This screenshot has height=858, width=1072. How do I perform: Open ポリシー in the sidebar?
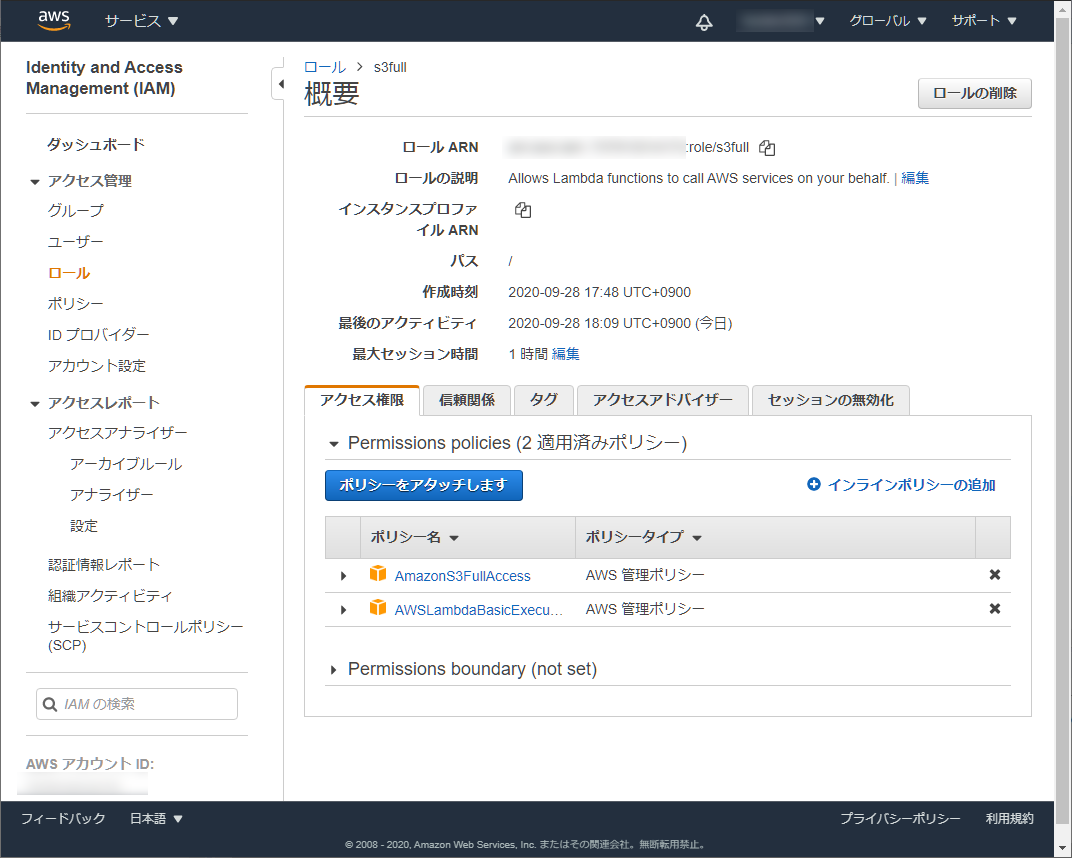[x=76, y=304]
